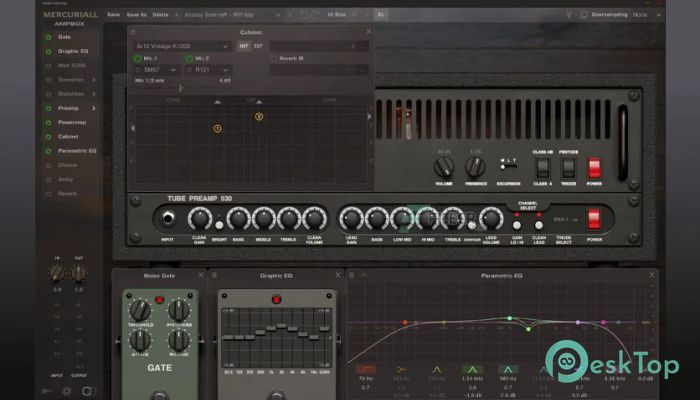
Task: Click the Gain Lo/Hi channel button
Action: [517, 225]
